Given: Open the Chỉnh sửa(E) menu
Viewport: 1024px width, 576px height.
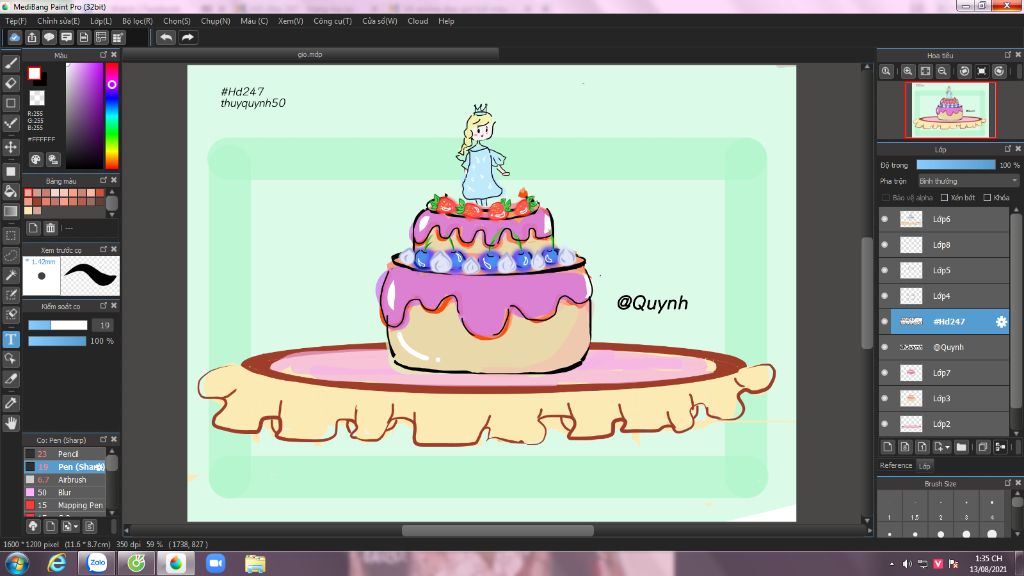Looking at the screenshot, I should (58, 21).
